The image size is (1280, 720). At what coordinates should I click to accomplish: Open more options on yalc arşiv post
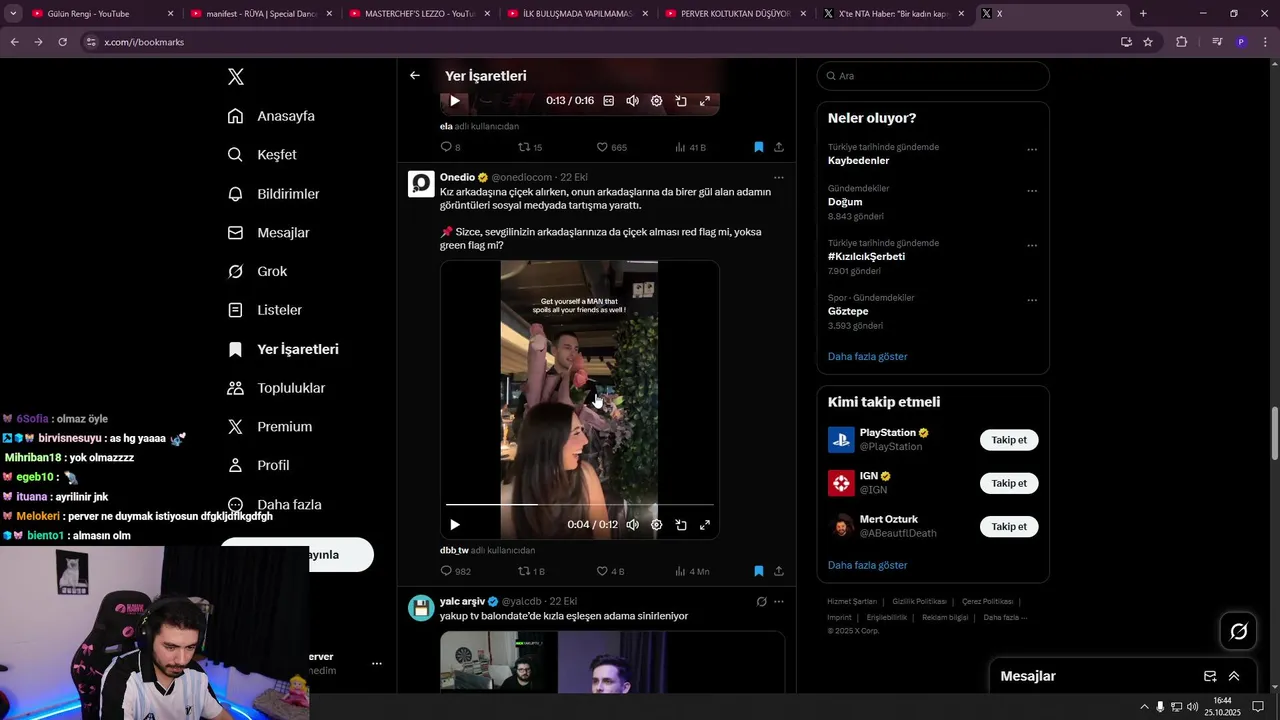pos(779,602)
